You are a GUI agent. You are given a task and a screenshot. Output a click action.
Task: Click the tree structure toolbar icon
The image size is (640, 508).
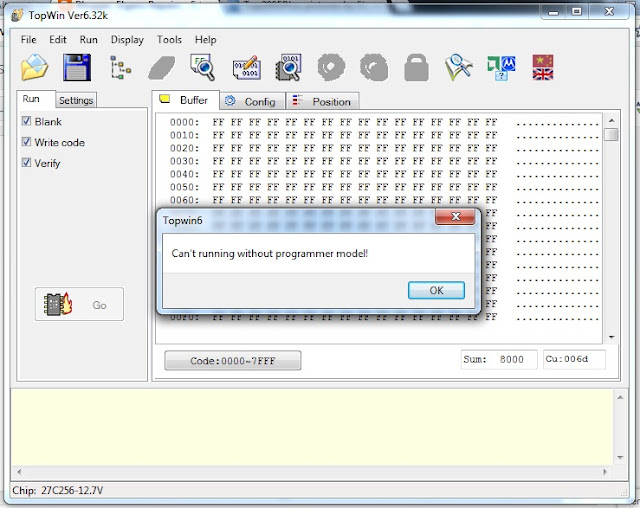click(x=120, y=67)
